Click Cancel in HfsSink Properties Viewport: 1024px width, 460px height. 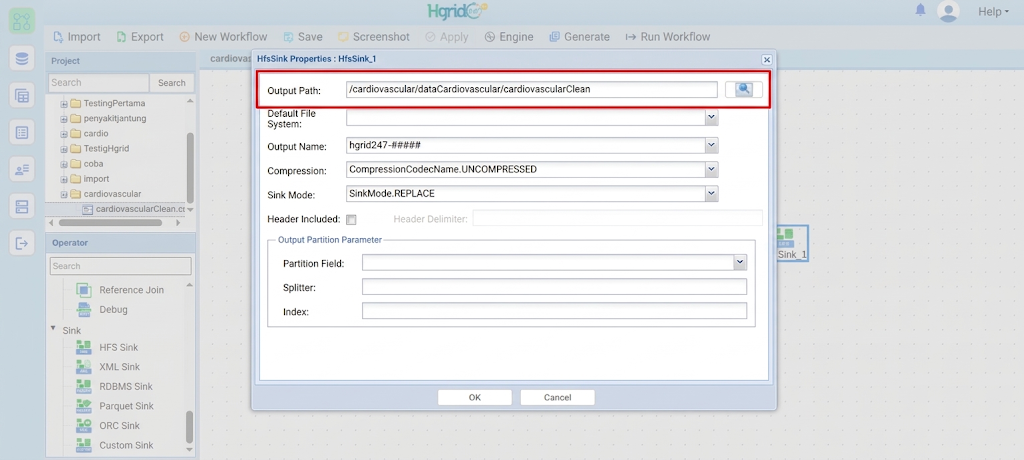pyautogui.click(x=557, y=397)
